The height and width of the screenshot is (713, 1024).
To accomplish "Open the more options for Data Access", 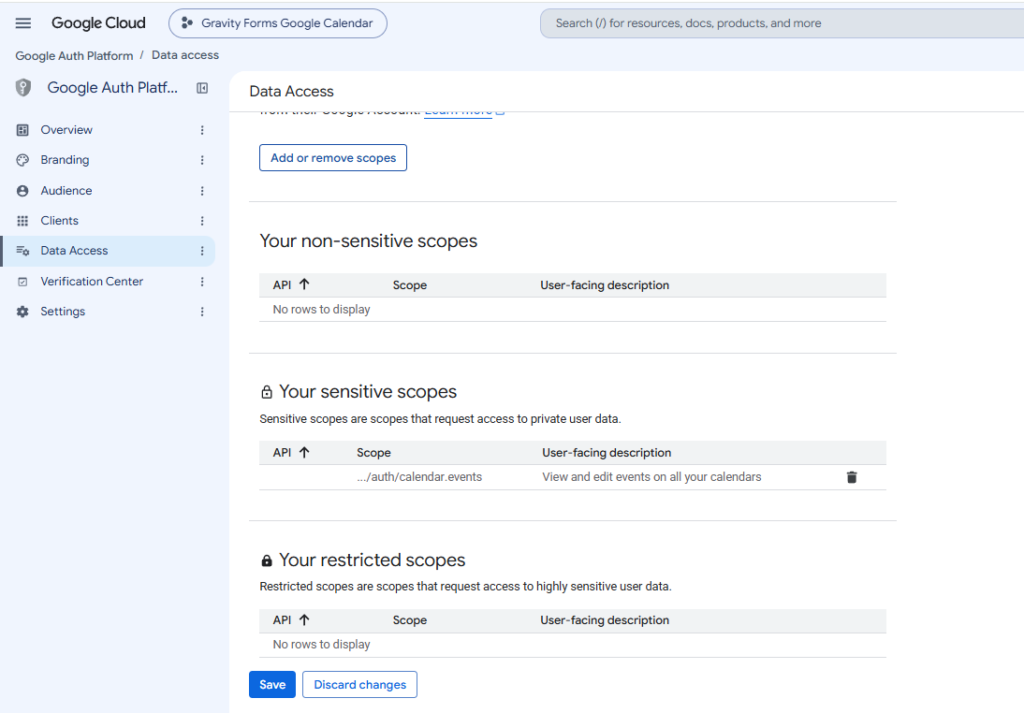I will click(x=202, y=251).
